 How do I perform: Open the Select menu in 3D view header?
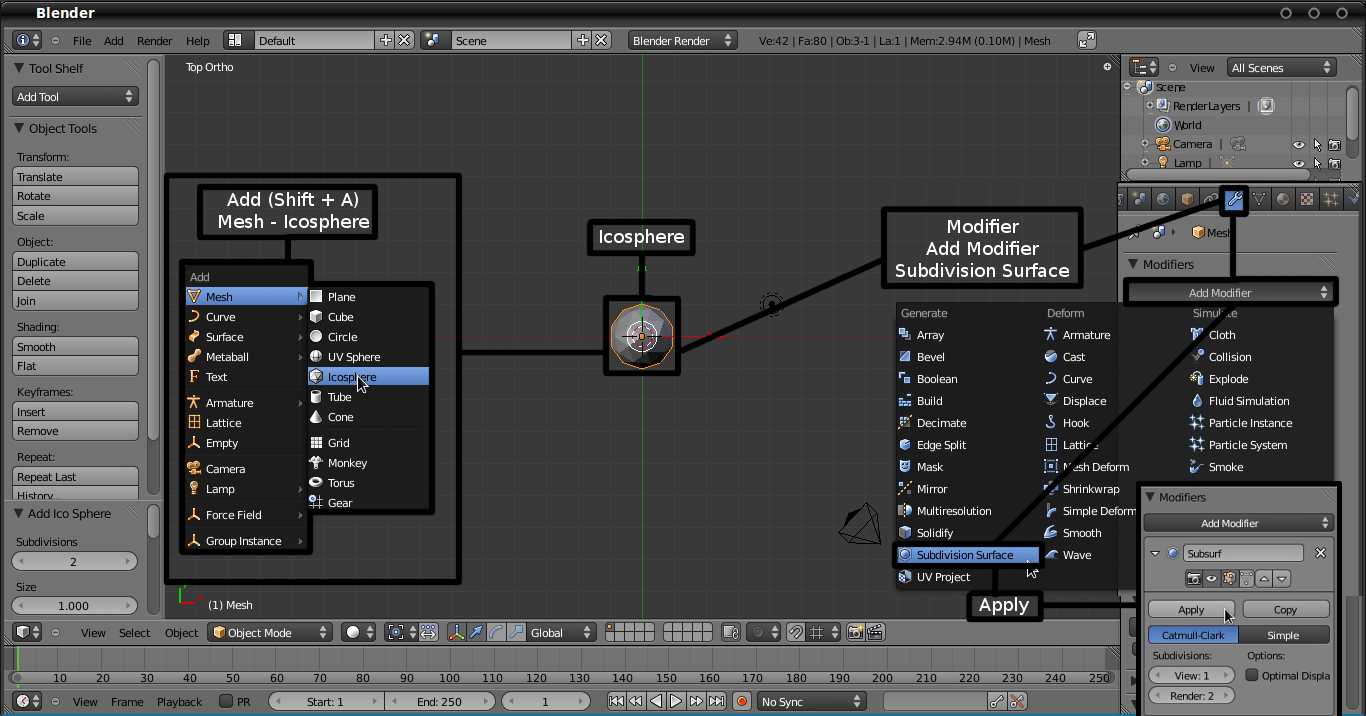[x=135, y=633]
